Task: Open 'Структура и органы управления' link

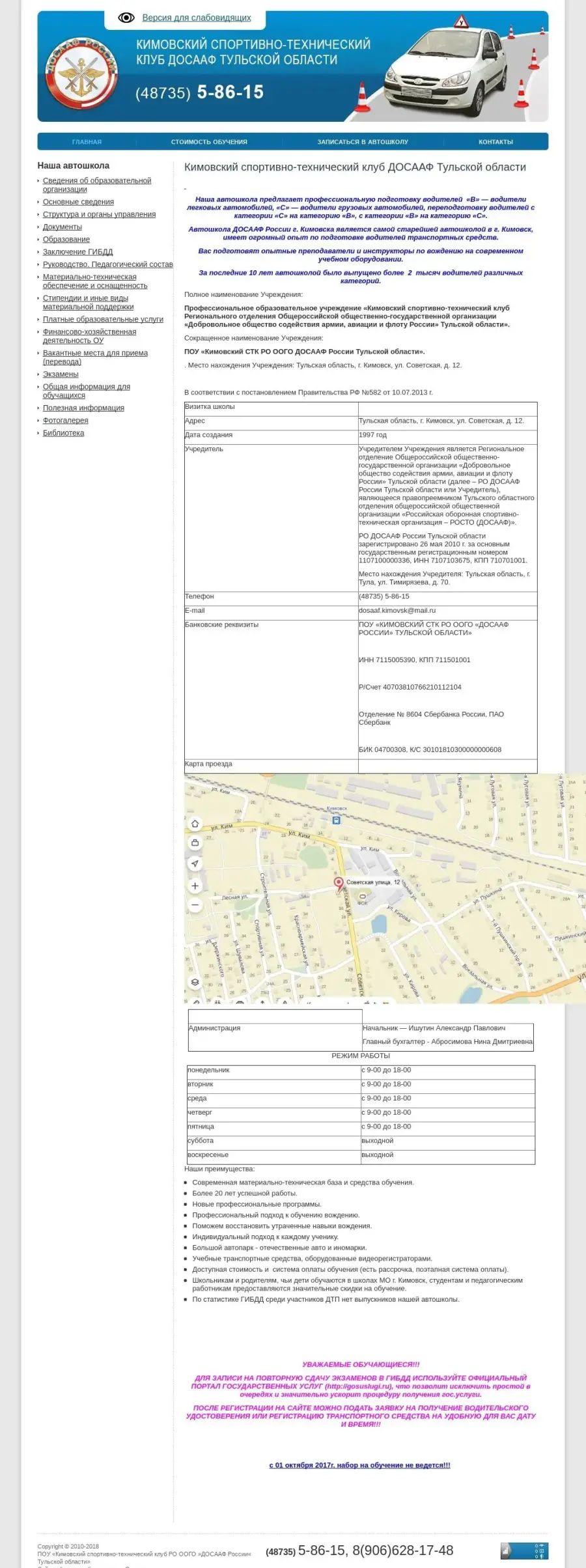Action: pos(99,214)
